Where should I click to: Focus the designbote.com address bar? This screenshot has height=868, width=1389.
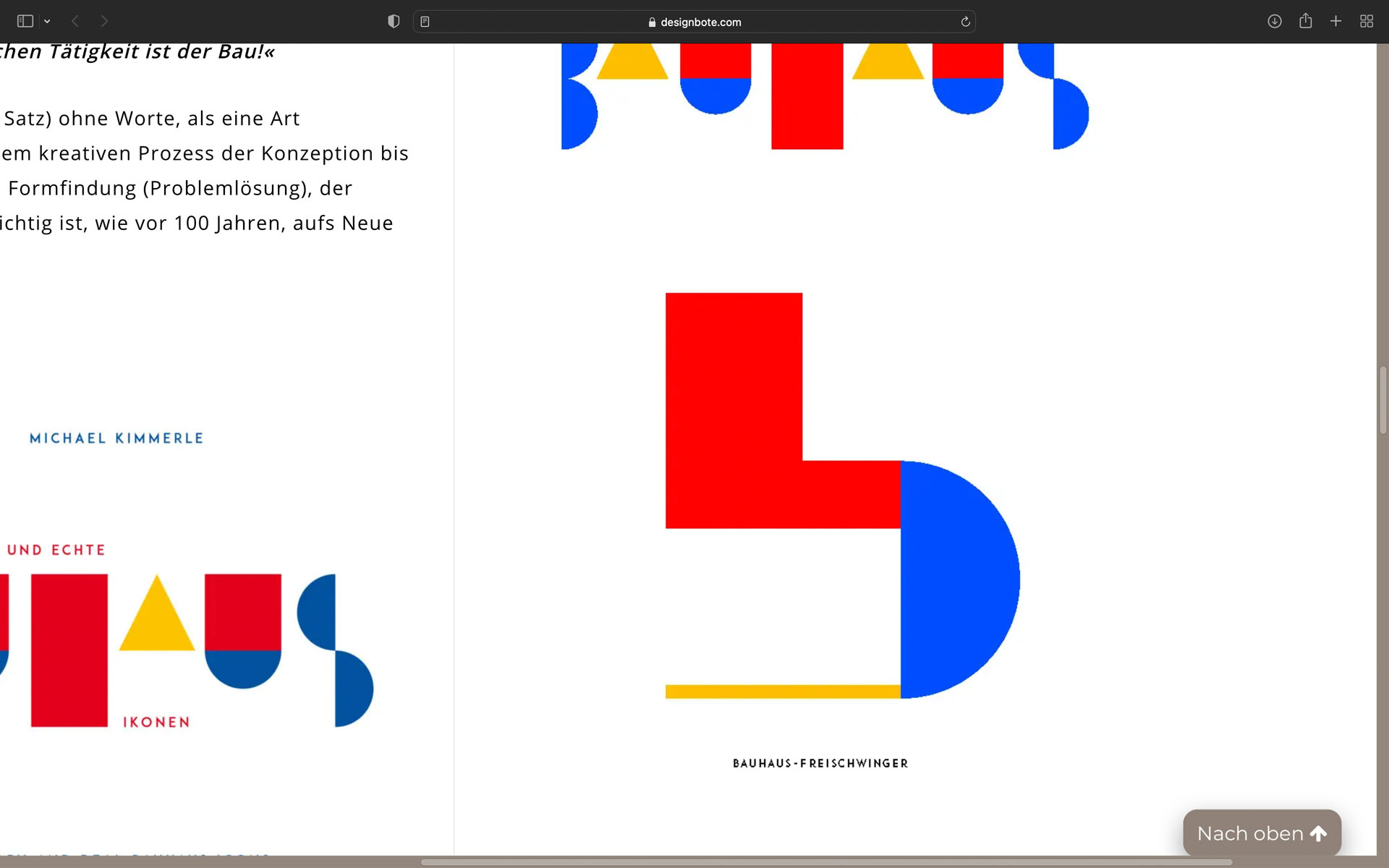pos(694,22)
